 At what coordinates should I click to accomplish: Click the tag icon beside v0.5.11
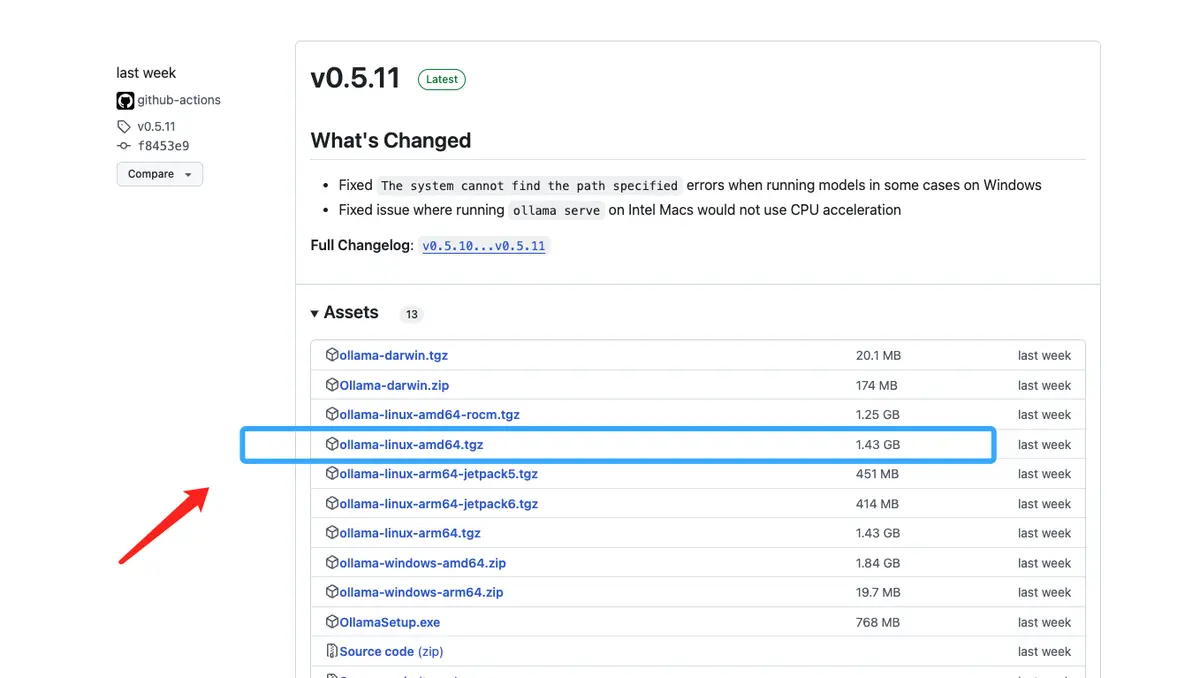click(x=124, y=127)
